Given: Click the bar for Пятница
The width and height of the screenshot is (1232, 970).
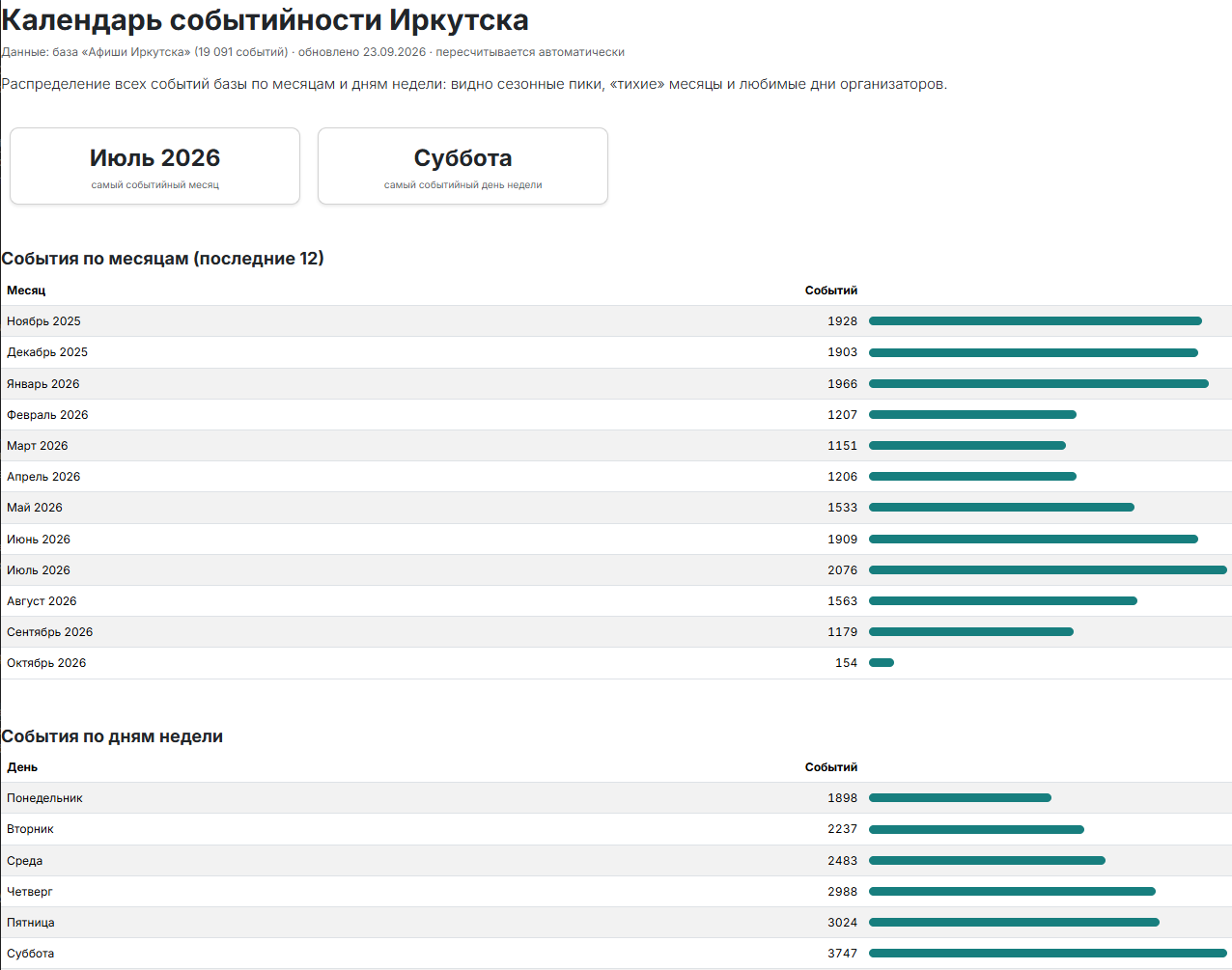Looking at the screenshot, I should [1014, 923].
